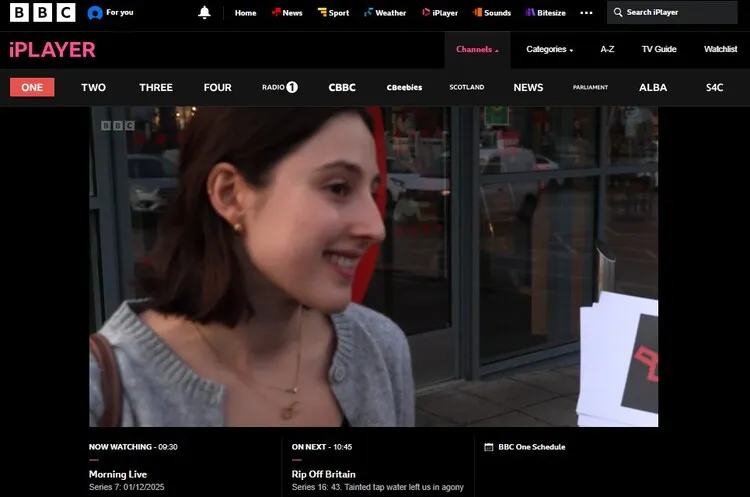Click Series 7: 01/12/2025 text
The height and width of the screenshot is (497, 750).
click(x=126, y=487)
